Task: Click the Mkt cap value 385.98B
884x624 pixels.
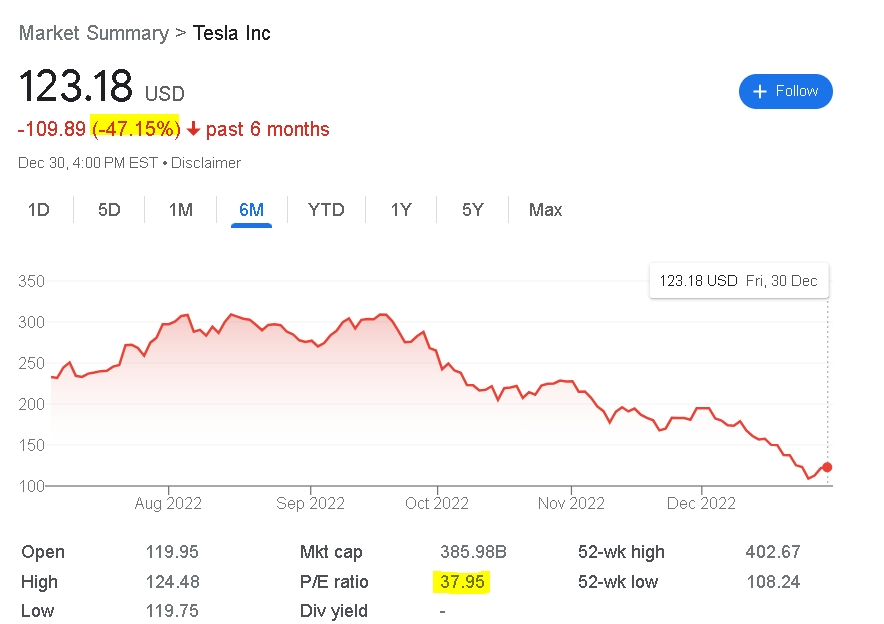Action: [473, 551]
